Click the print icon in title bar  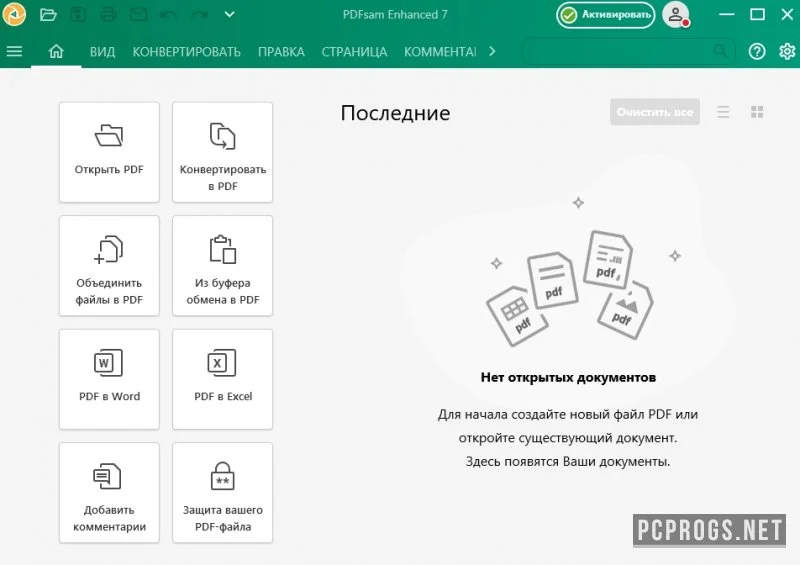pyautogui.click(x=108, y=14)
